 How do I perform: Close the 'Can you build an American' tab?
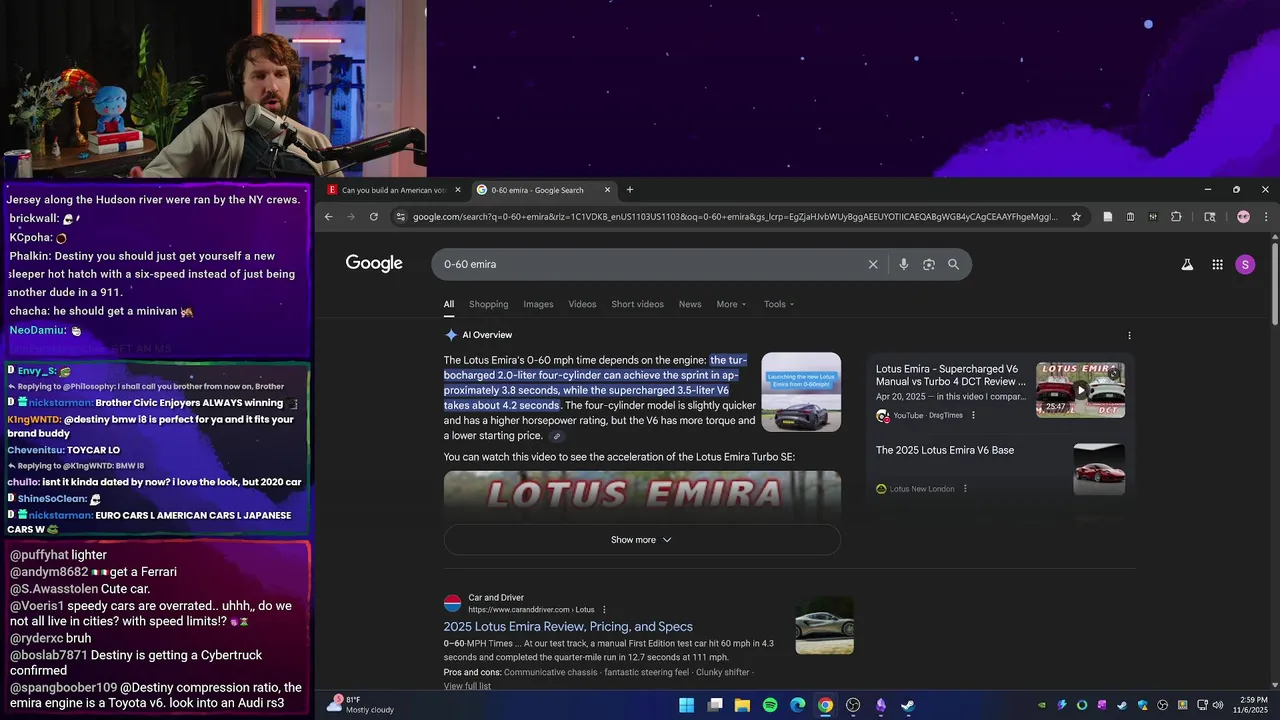458,190
